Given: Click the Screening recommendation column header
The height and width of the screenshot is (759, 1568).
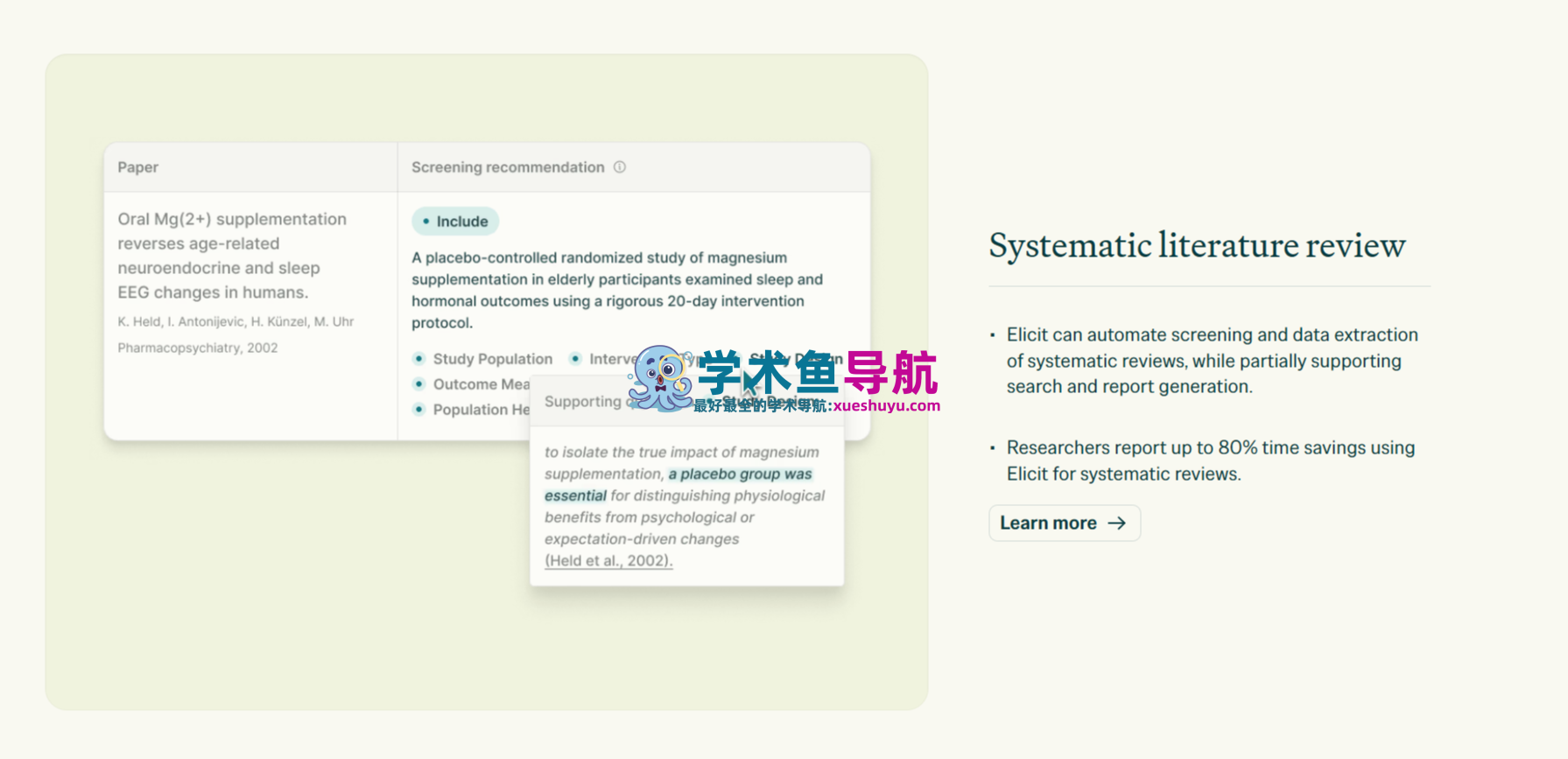Looking at the screenshot, I should pyautogui.click(x=508, y=167).
